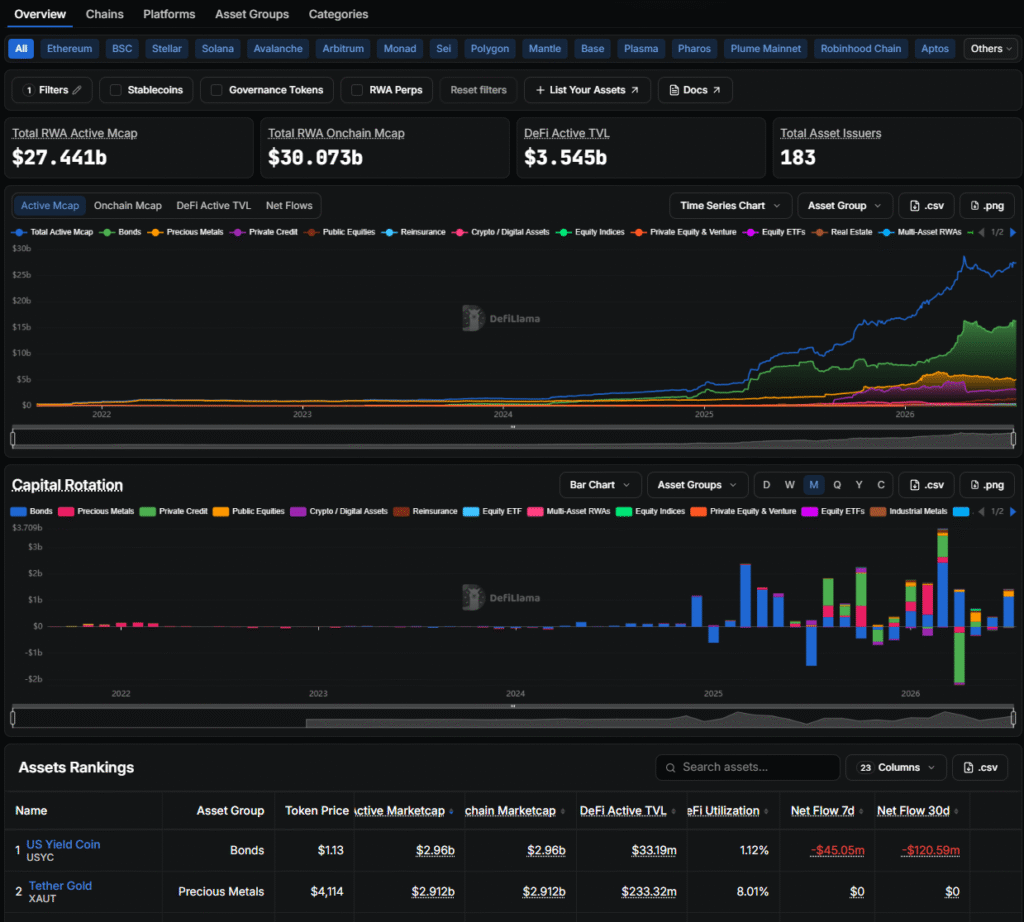Open the Bar Chart type dropdown
The width and height of the screenshot is (1024, 922).
(x=600, y=485)
